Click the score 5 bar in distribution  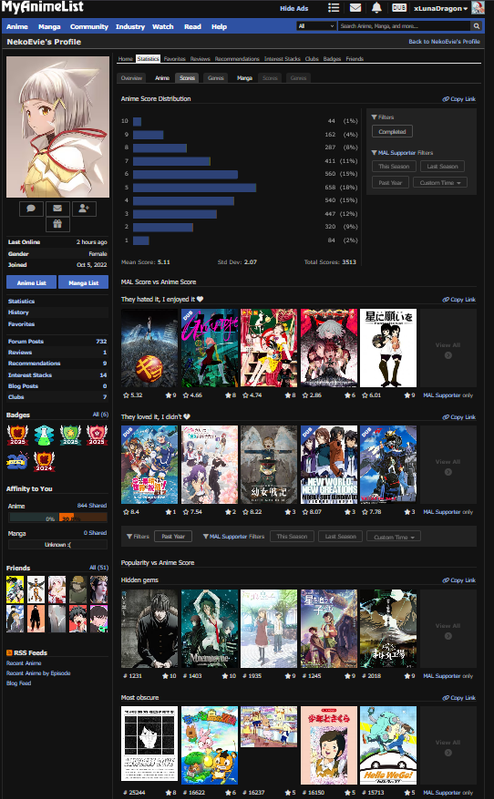pyautogui.click(x=194, y=188)
